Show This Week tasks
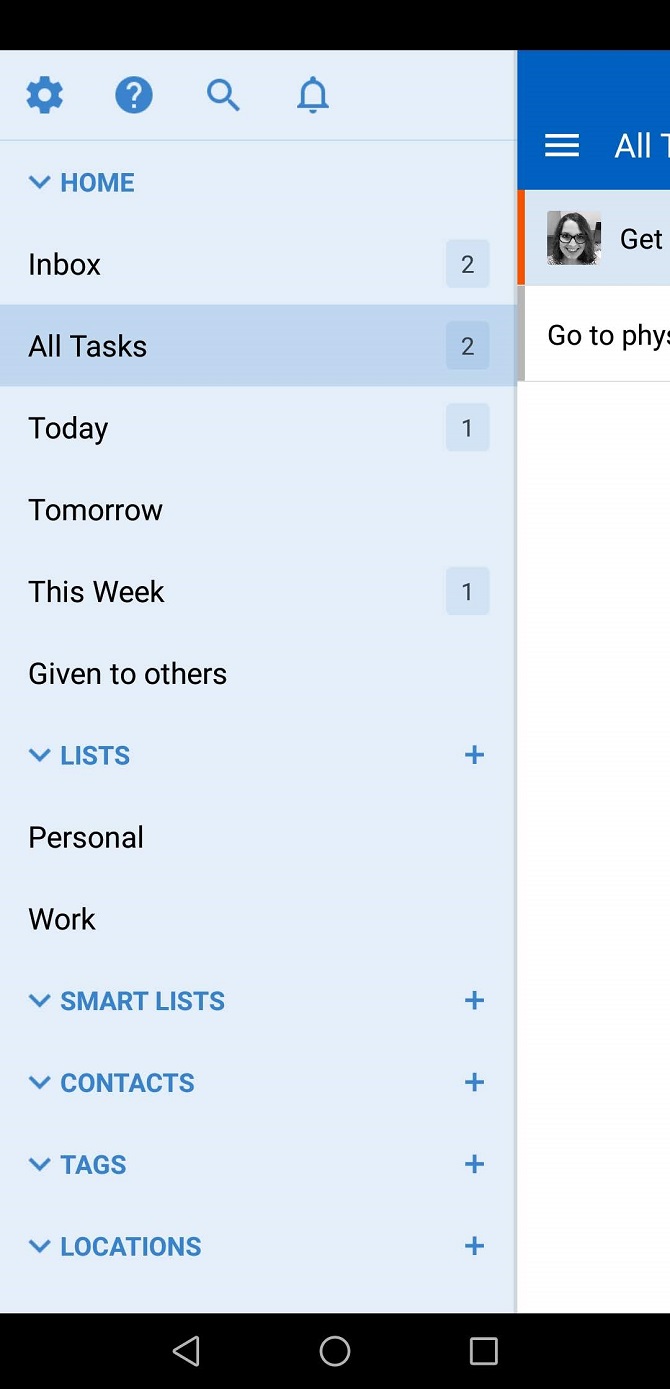 pyautogui.click(x=96, y=592)
